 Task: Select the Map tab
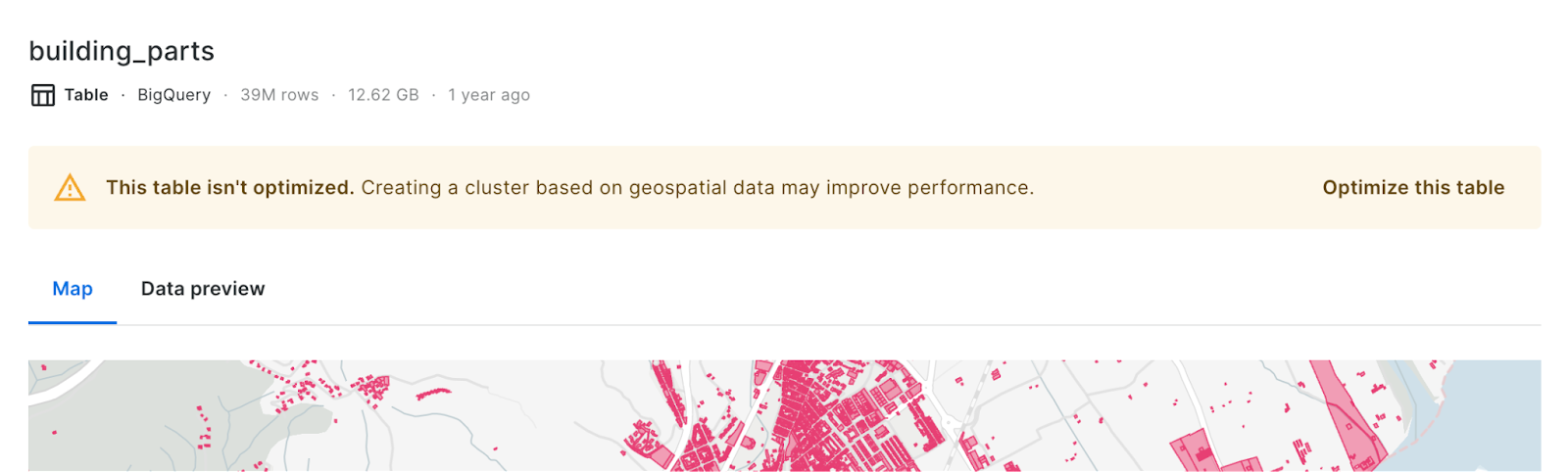click(73, 289)
